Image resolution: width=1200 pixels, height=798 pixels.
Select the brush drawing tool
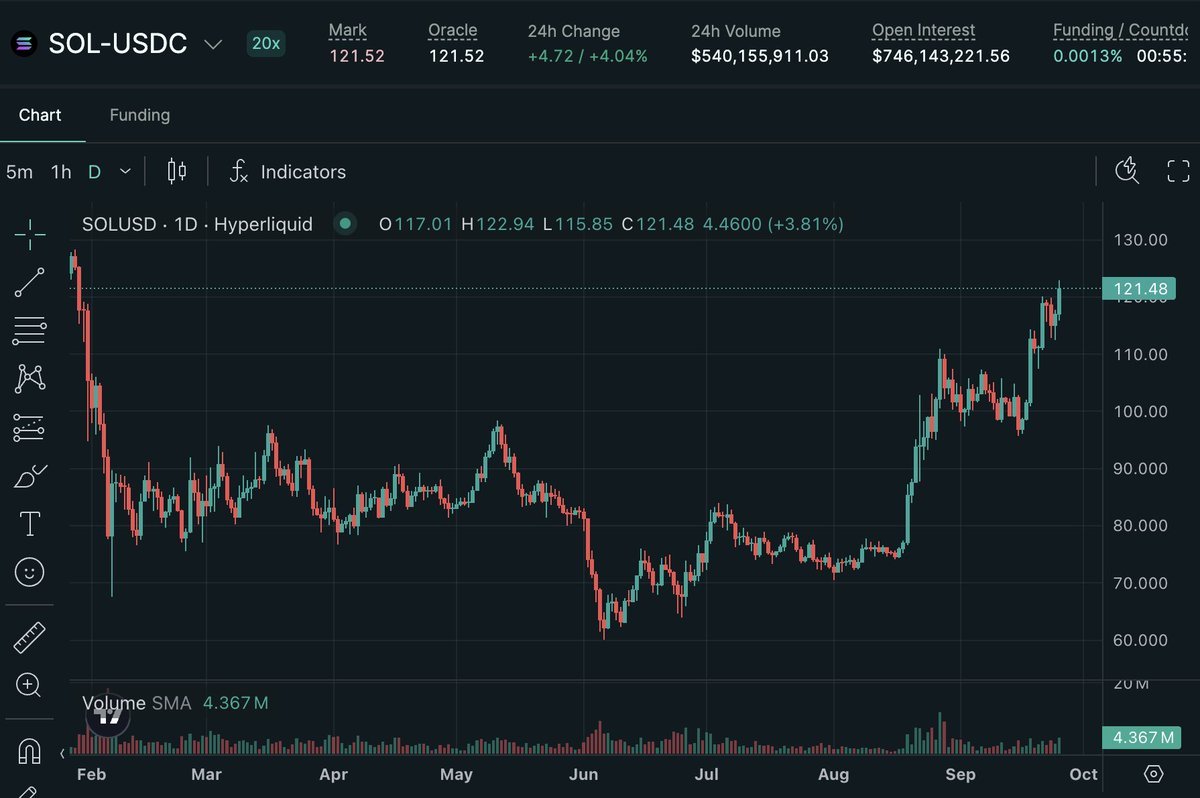pos(30,476)
